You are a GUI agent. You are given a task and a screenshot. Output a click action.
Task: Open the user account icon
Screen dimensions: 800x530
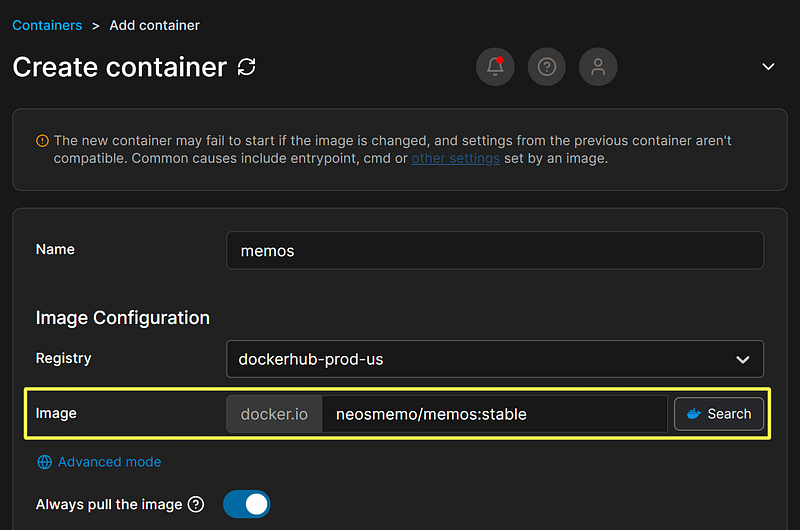tap(598, 67)
